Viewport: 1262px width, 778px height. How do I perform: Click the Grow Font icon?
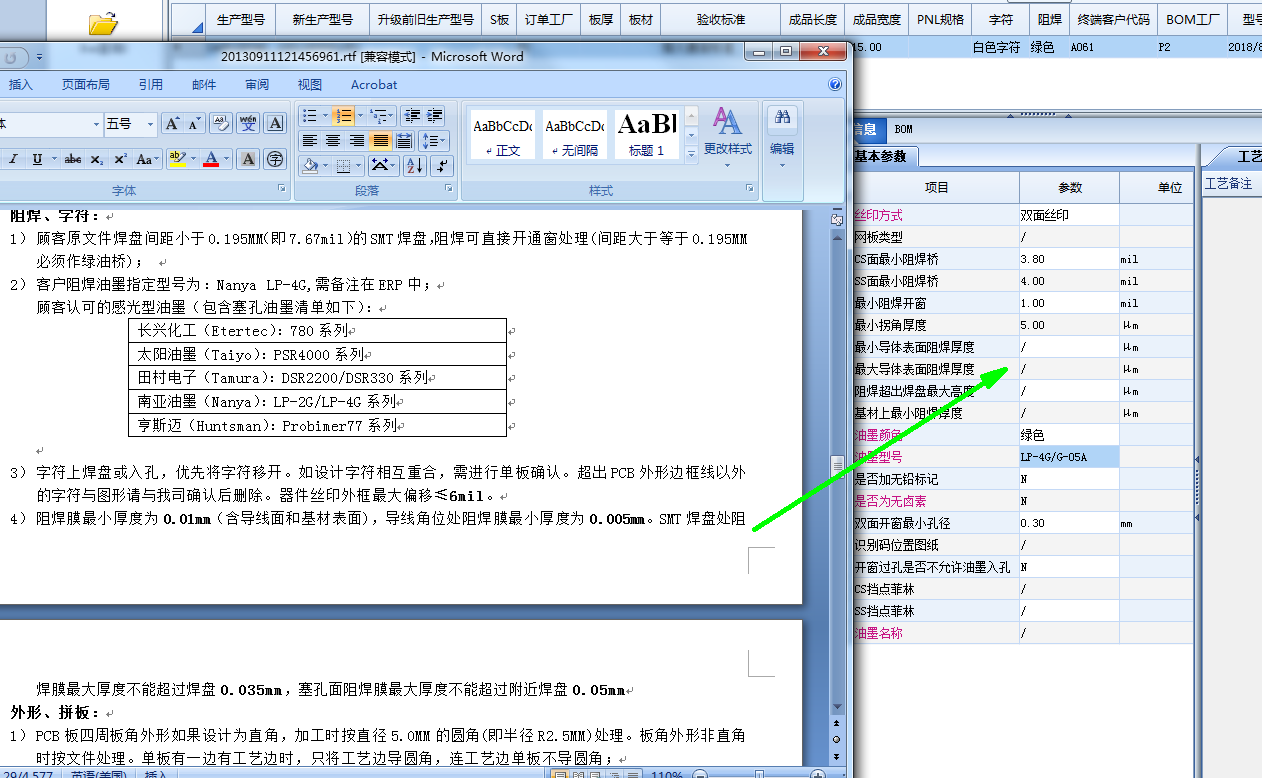[173, 124]
